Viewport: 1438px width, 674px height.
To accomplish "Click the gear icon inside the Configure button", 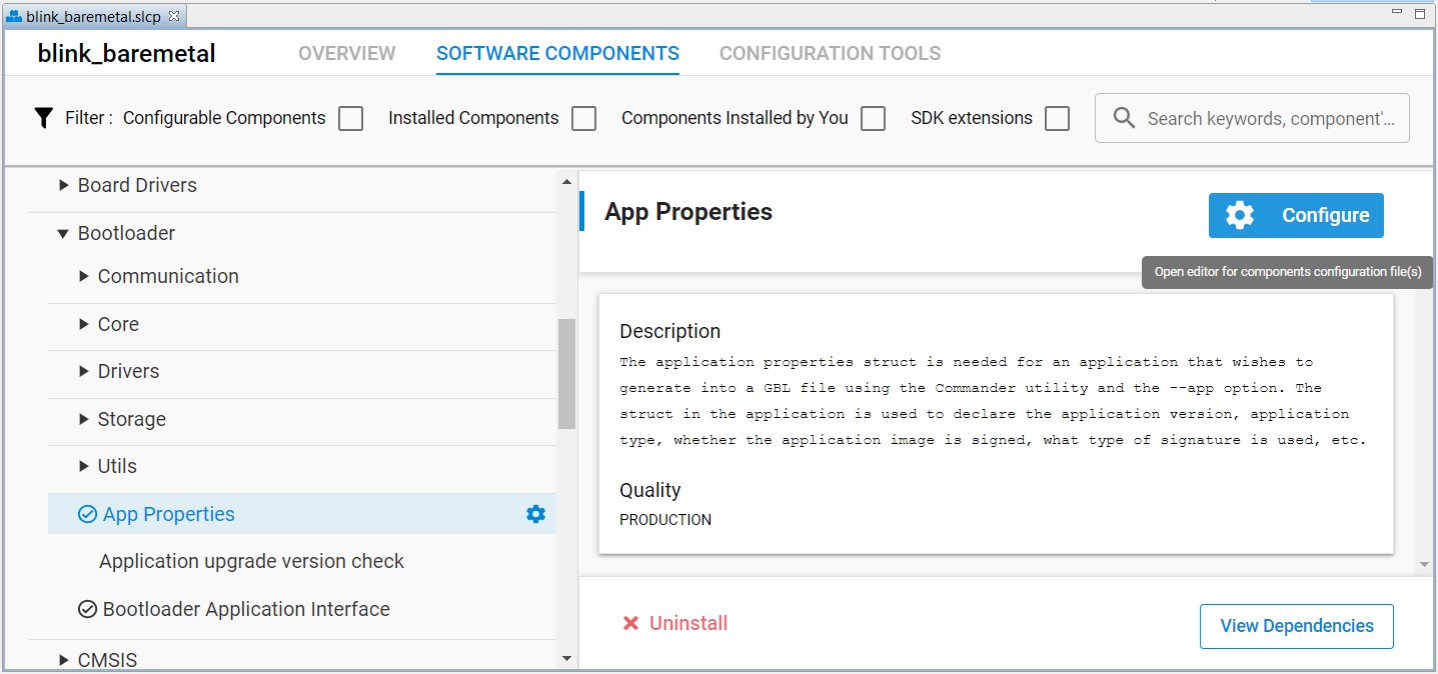I will [x=1239, y=215].
